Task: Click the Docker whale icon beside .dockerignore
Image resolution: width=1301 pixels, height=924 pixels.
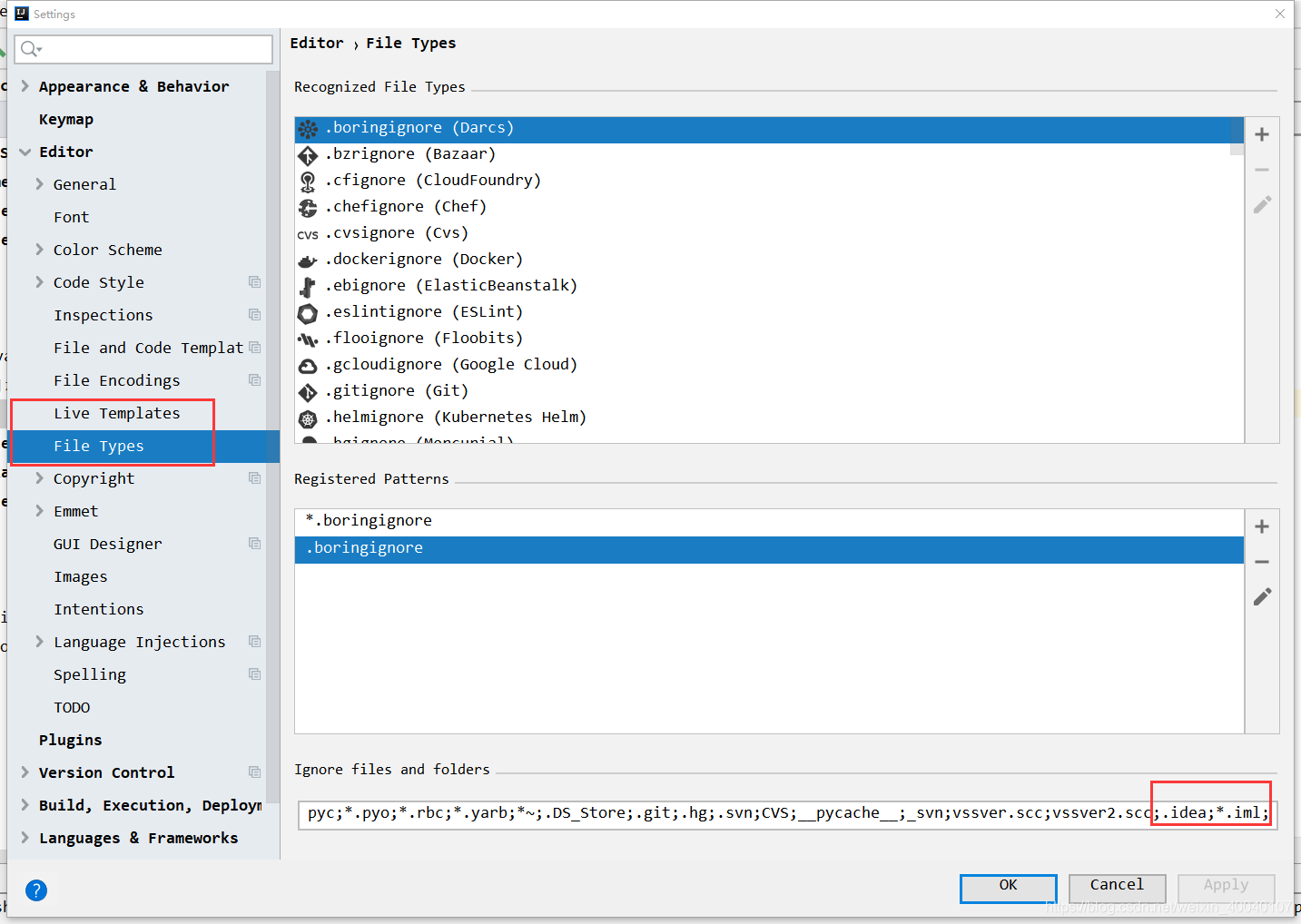Action: click(x=308, y=260)
